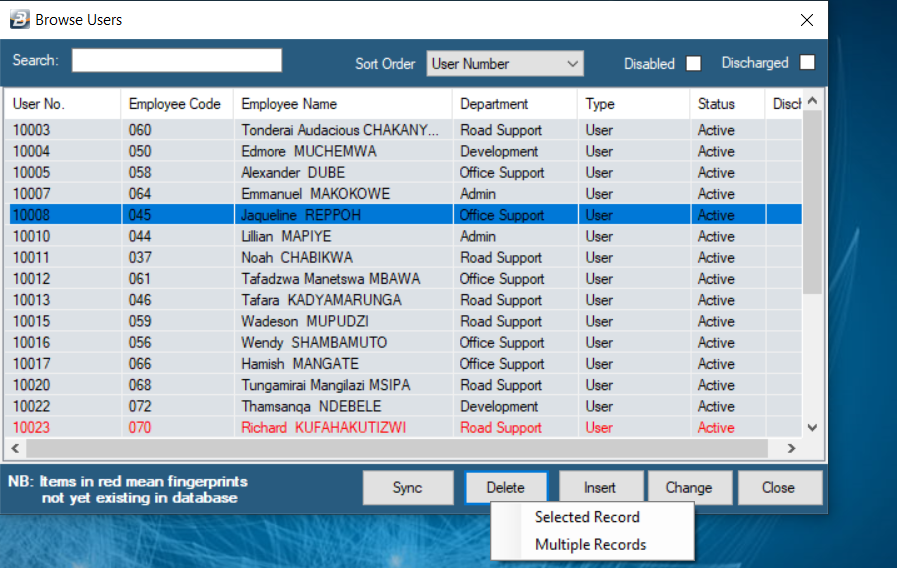Click the horizontal scrollbar left arrow

(x=15, y=448)
